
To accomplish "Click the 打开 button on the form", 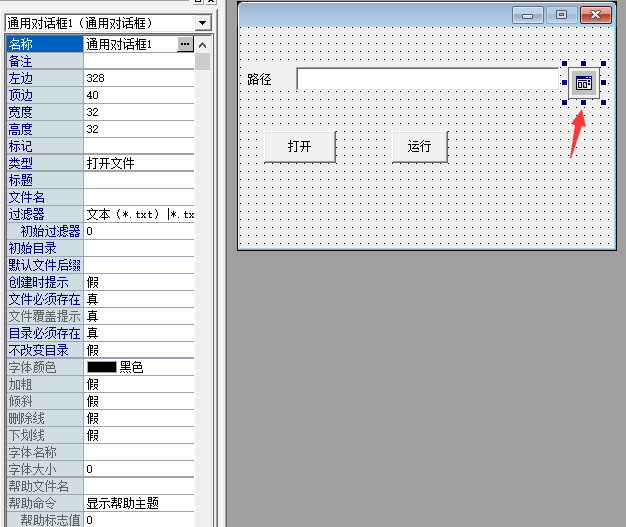I will (x=300, y=146).
